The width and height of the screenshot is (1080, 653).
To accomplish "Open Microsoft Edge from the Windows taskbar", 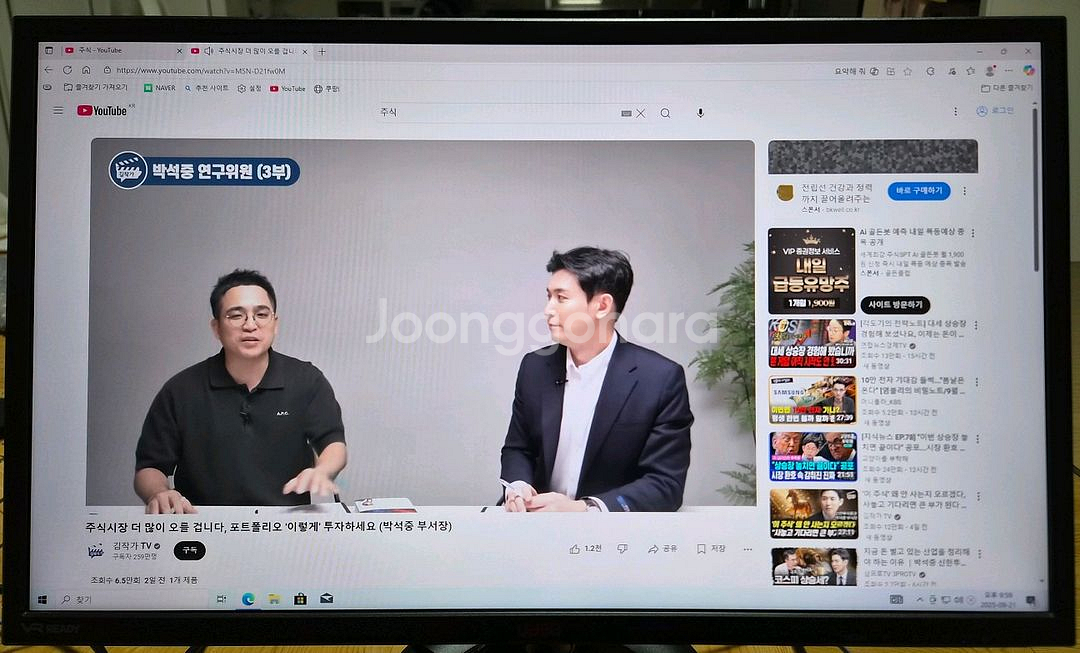I will [247, 599].
